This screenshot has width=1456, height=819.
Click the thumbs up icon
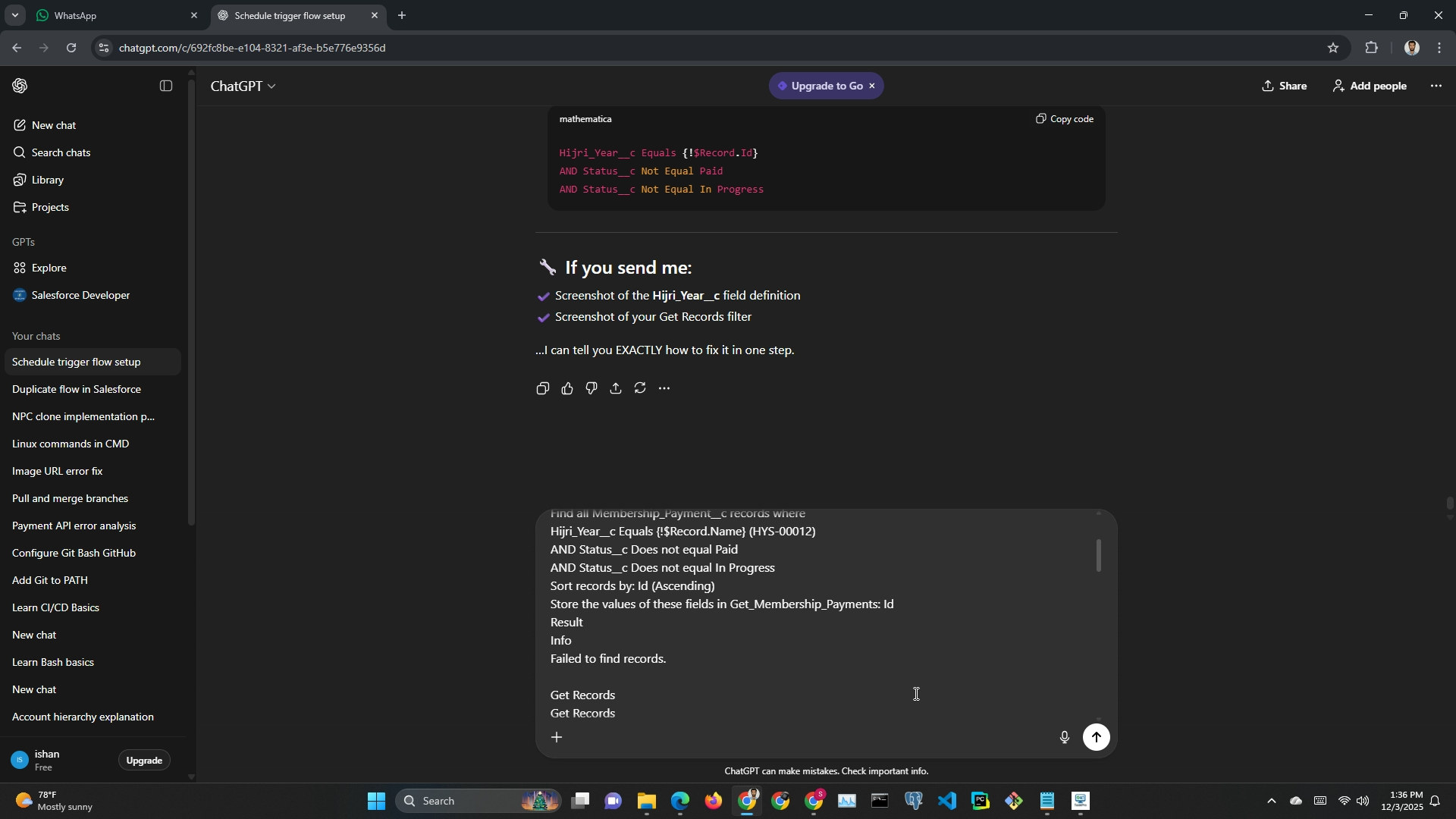(567, 389)
